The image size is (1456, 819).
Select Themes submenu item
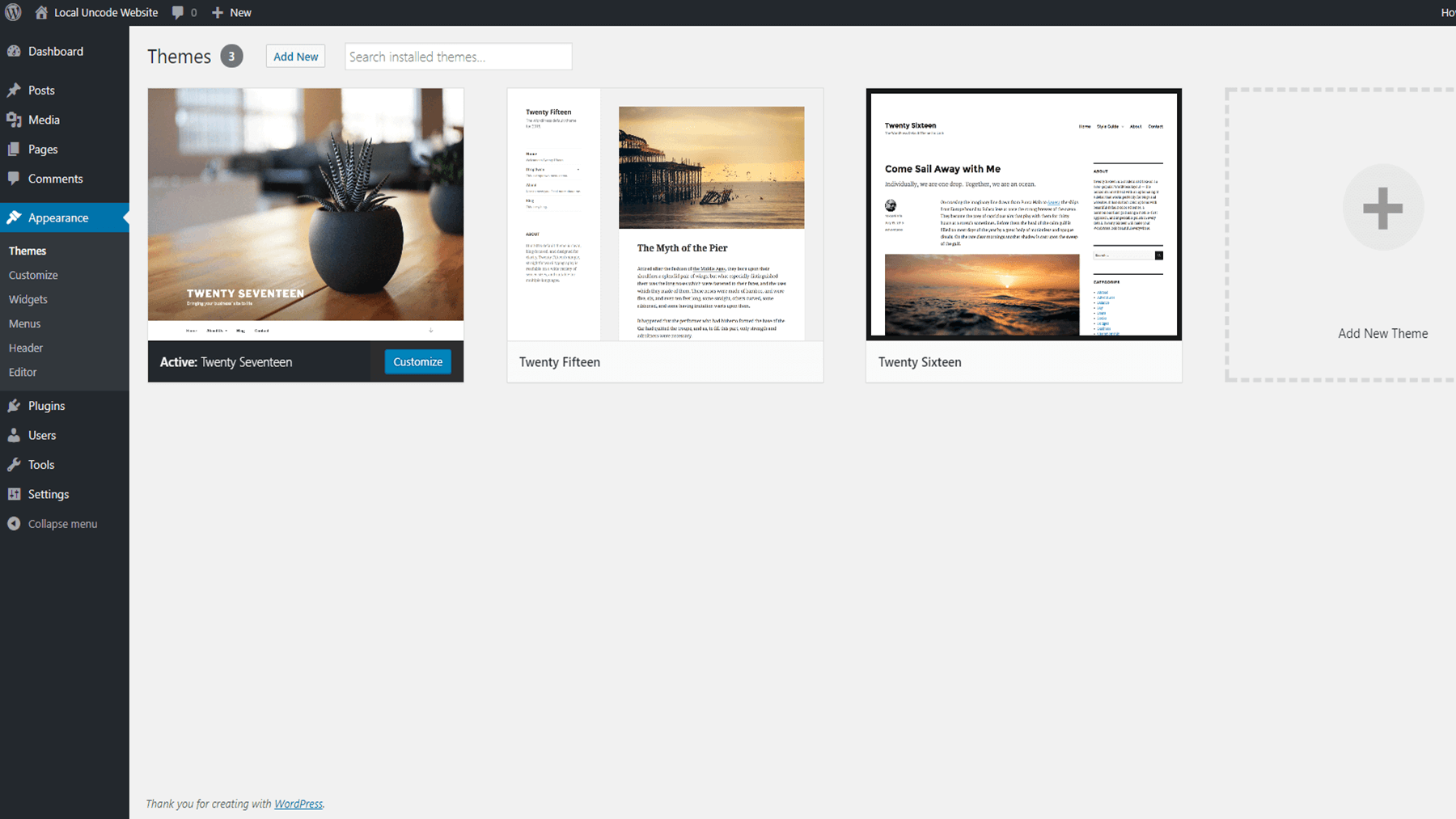(28, 251)
